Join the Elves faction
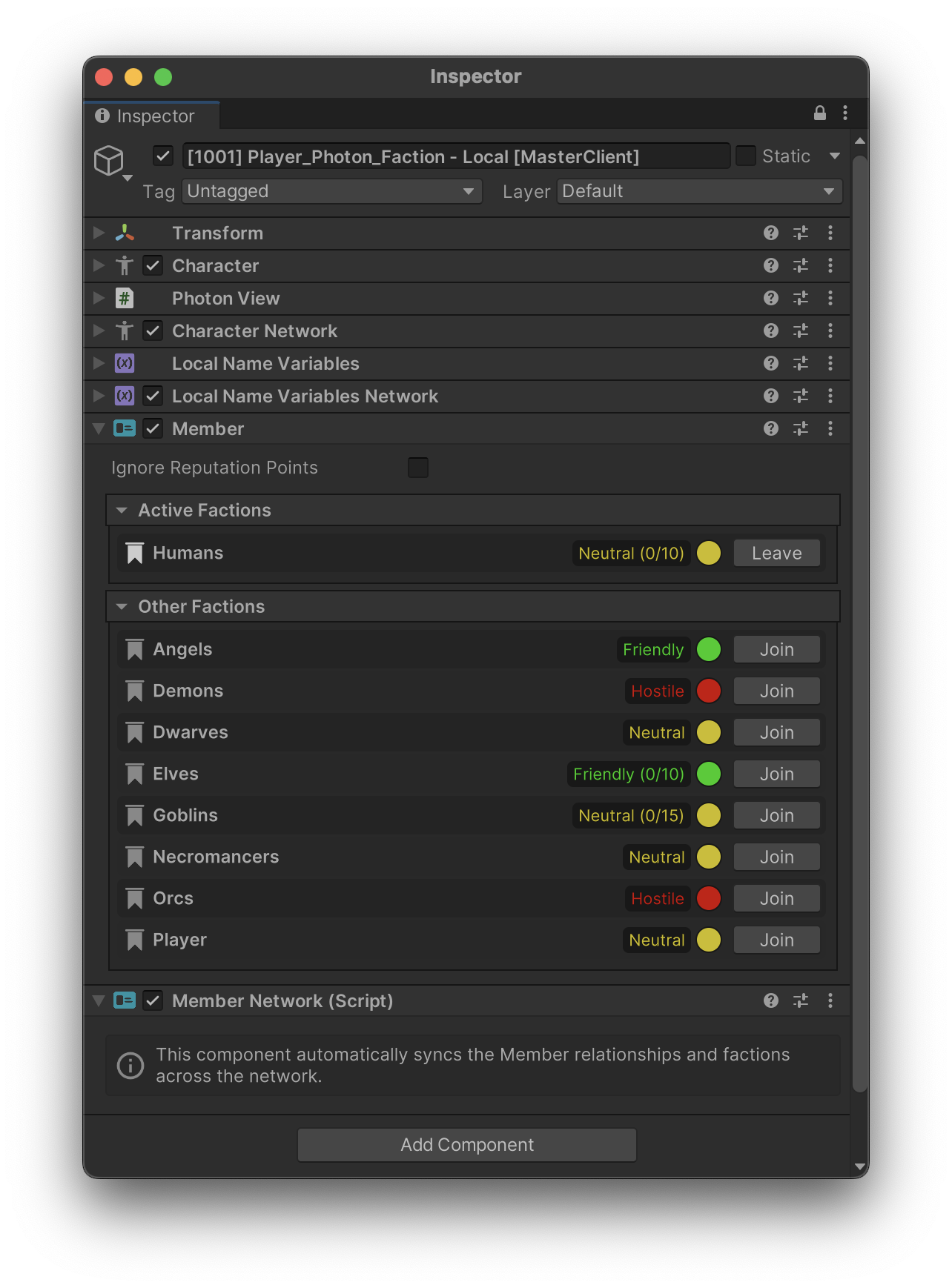This screenshot has width=952, height=1288. [x=776, y=774]
